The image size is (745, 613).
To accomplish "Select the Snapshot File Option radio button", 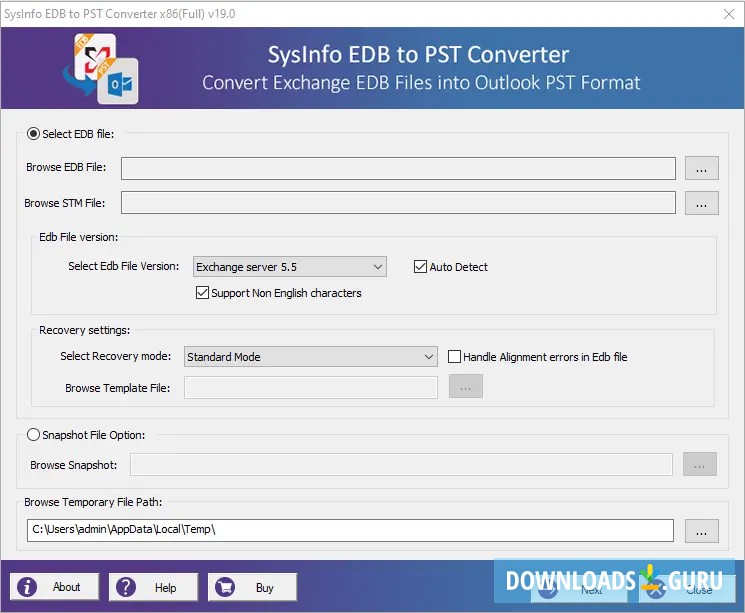I will click(33, 435).
